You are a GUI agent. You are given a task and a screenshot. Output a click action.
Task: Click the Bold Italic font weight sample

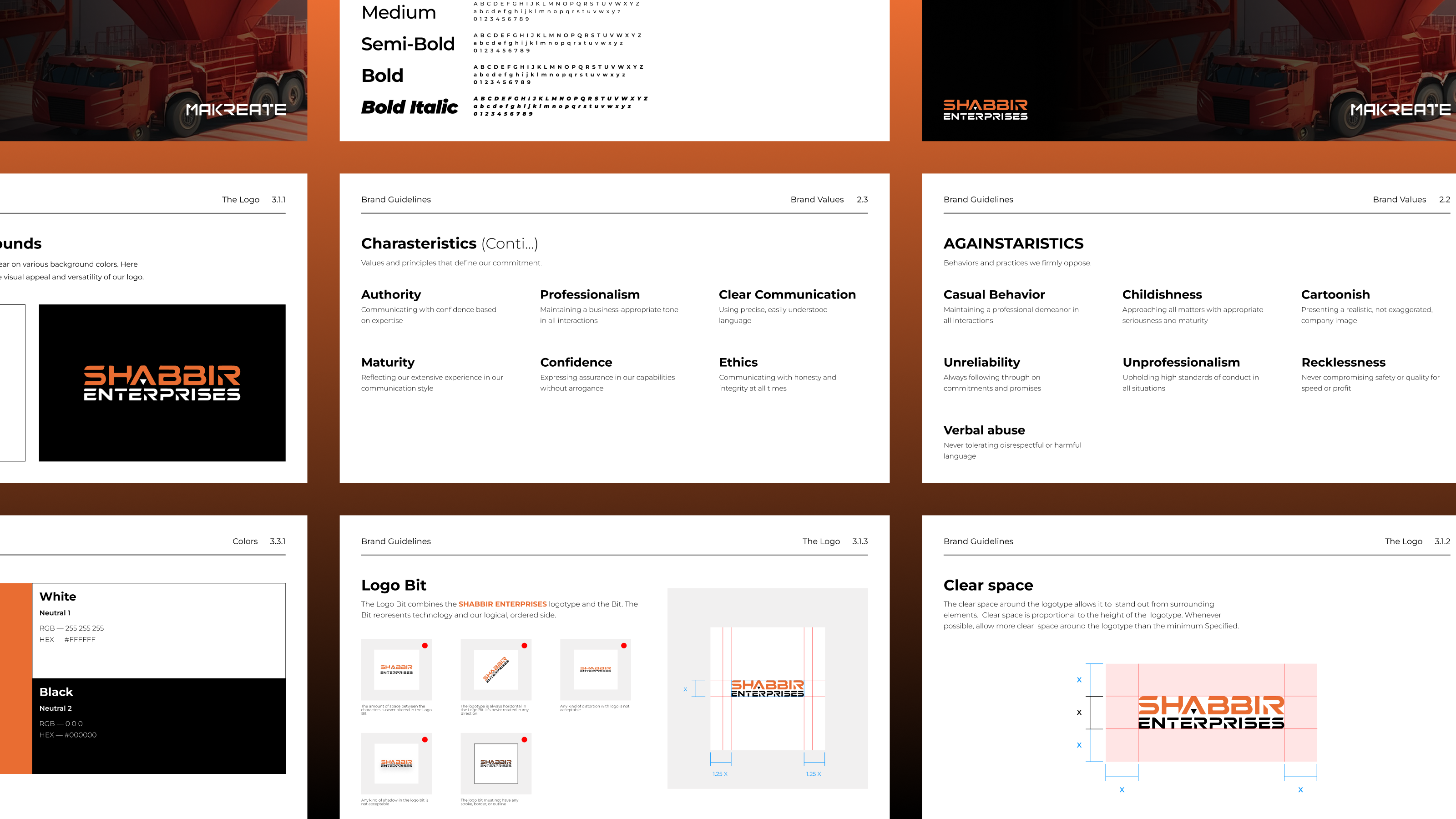(x=409, y=107)
